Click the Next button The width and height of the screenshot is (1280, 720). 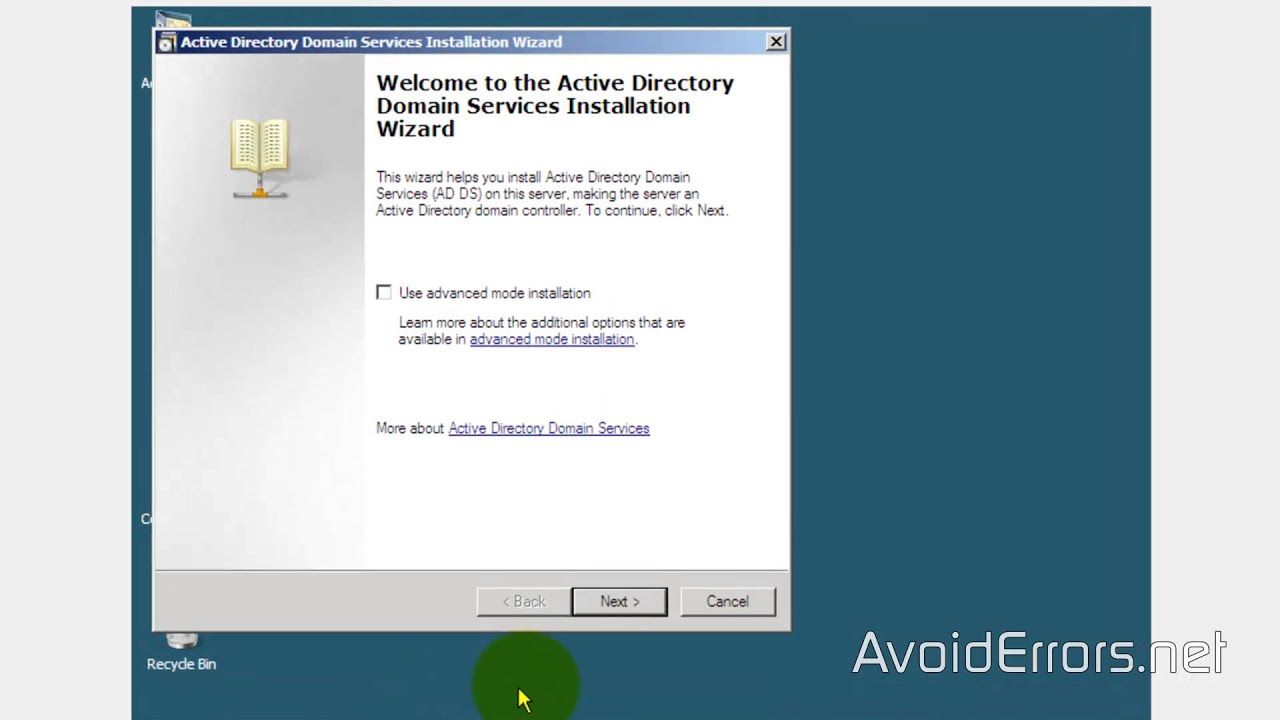pyautogui.click(x=619, y=601)
